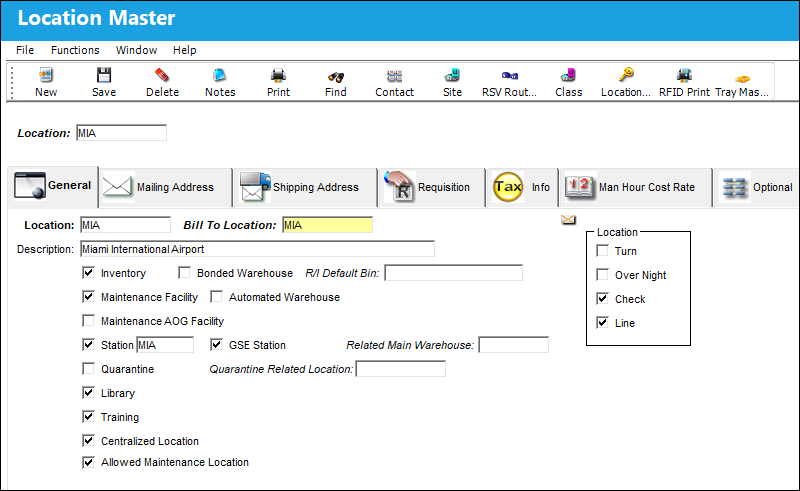Select the General tab
The height and width of the screenshot is (491, 800).
[53, 186]
